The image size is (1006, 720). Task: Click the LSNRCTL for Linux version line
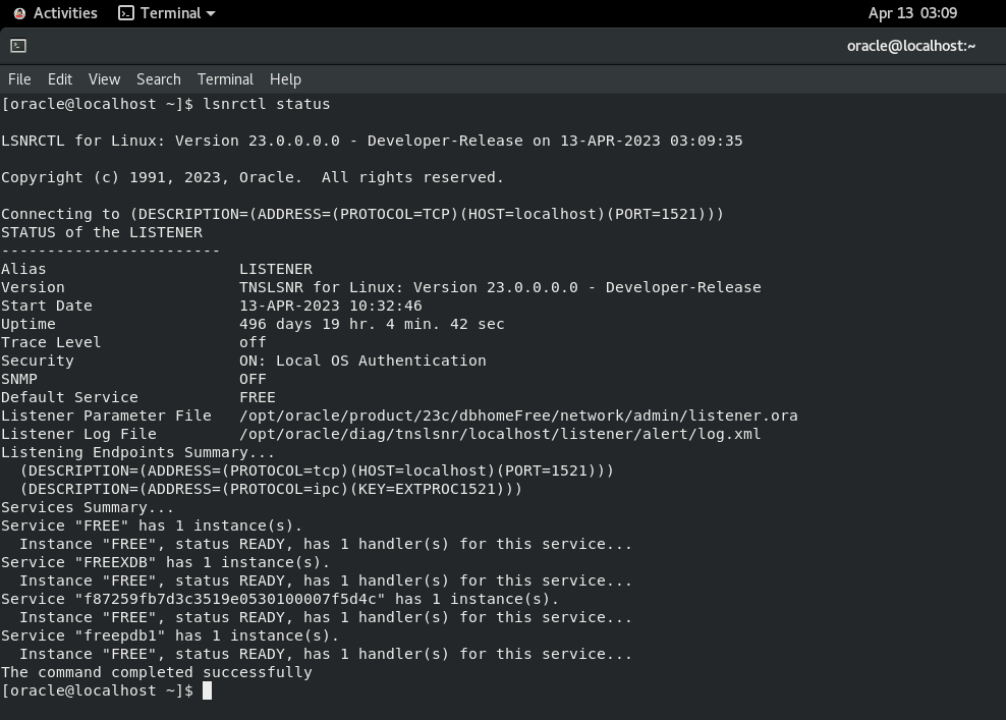pyautogui.click(x=371, y=141)
